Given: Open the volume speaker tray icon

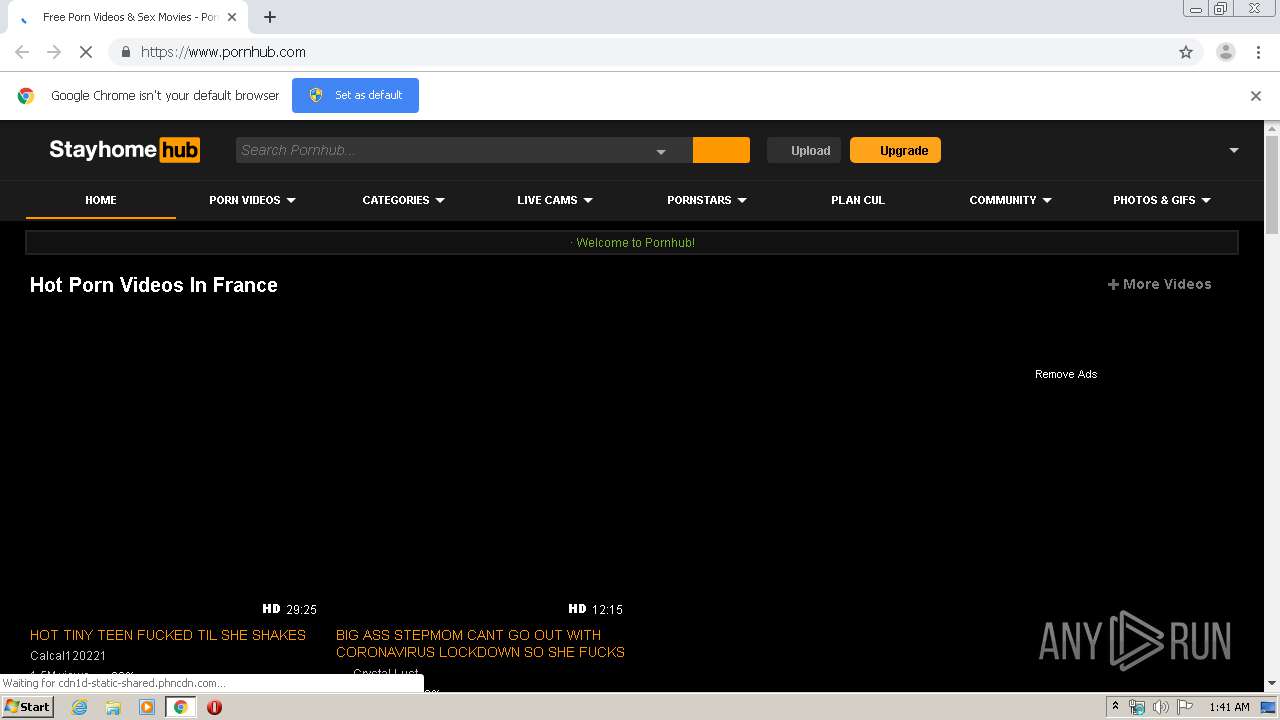Looking at the screenshot, I should coord(1161,707).
